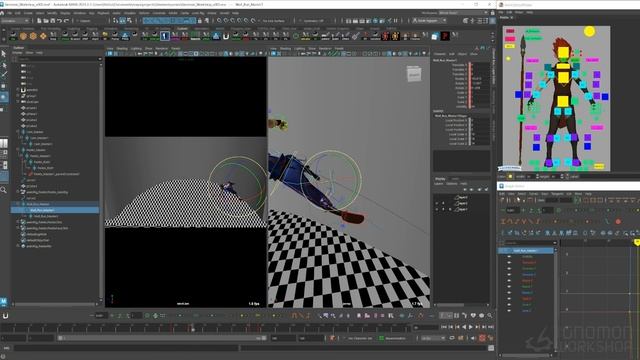The height and width of the screenshot is (360, 640).
Task: Click yellow head button in character picker
Action: click(563, 52)
